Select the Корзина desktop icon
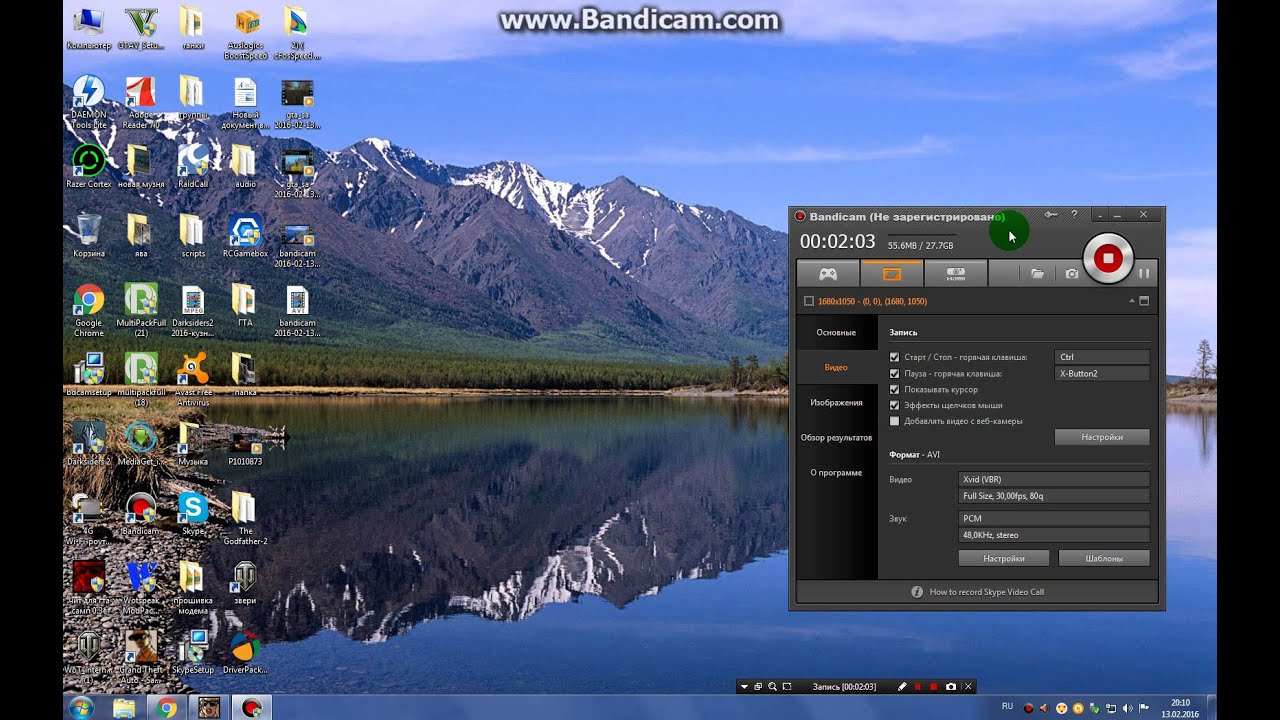This screenshot has height=720, width=1280. (88, 236)
